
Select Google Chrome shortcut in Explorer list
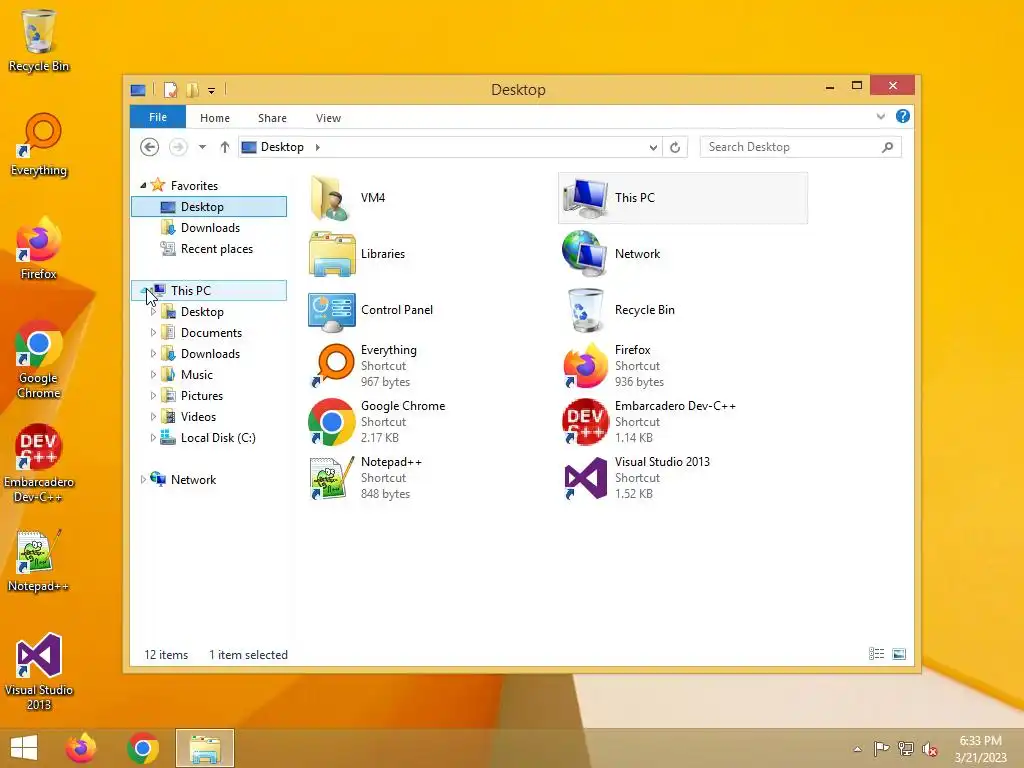[x=332, y=422]
